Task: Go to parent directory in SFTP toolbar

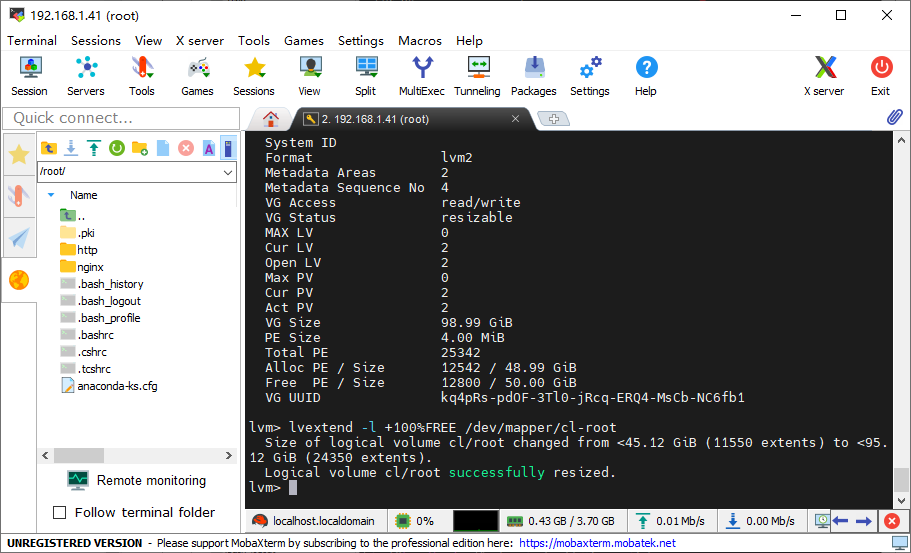Action: tap(49, 148)
